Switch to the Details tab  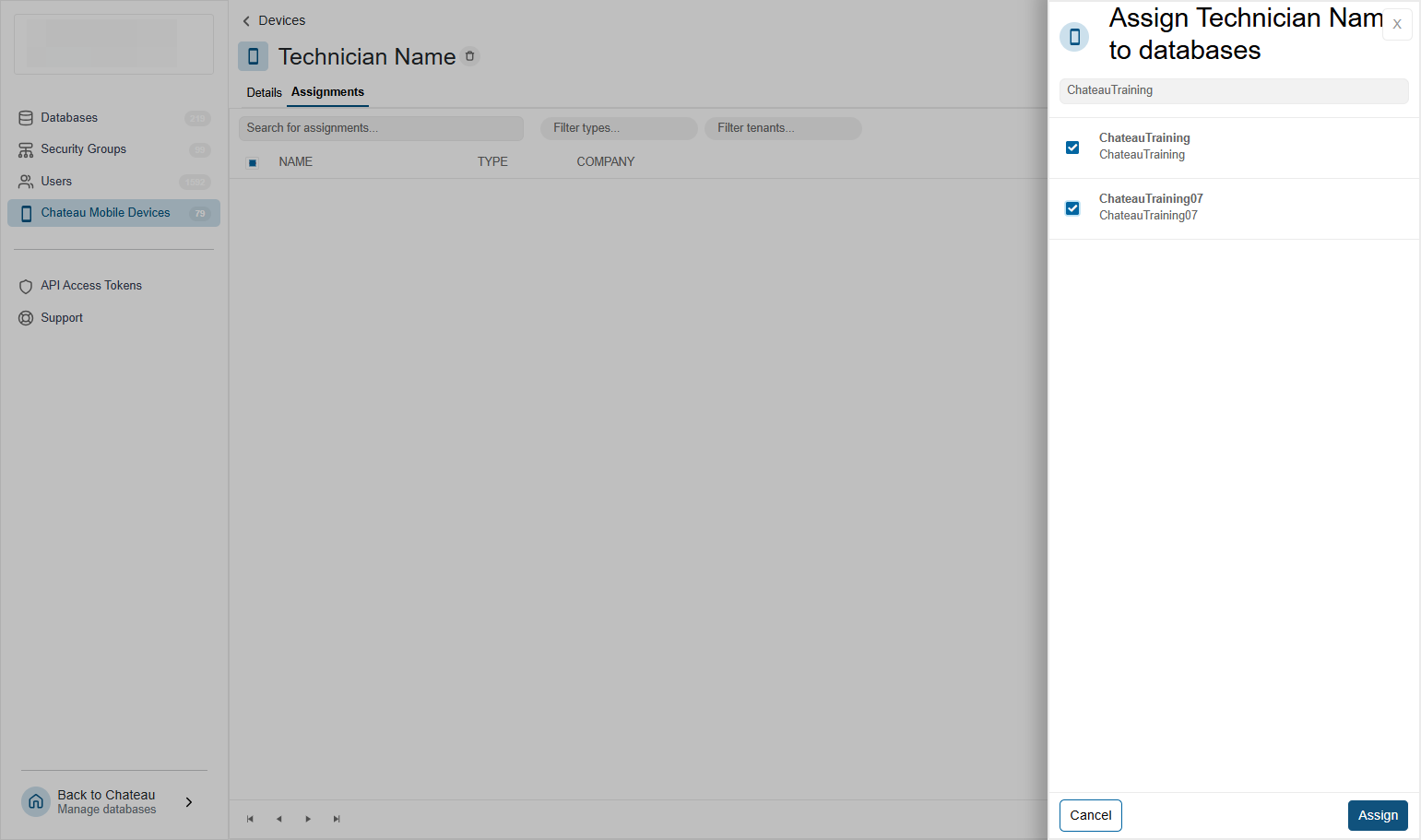click(x=264, y=92)
